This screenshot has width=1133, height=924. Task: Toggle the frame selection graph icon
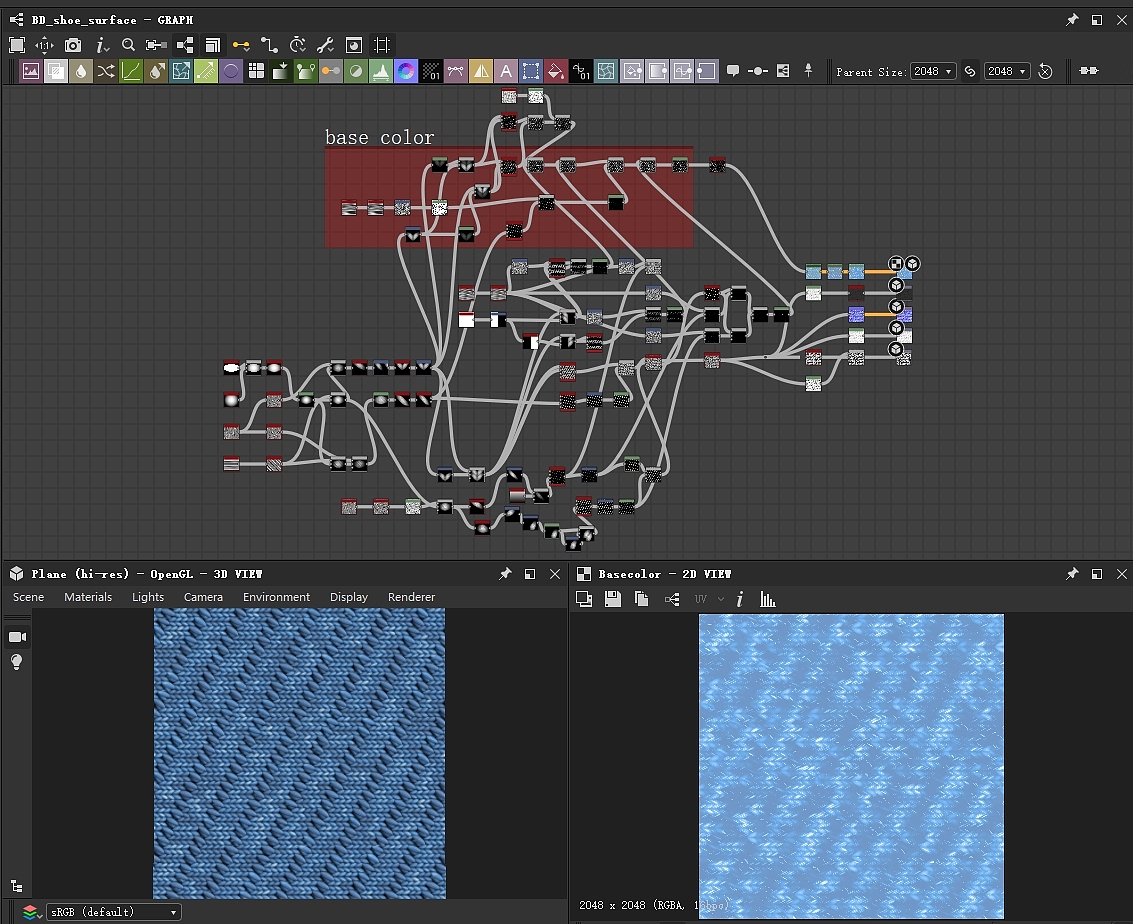click(x=382, y=46)
